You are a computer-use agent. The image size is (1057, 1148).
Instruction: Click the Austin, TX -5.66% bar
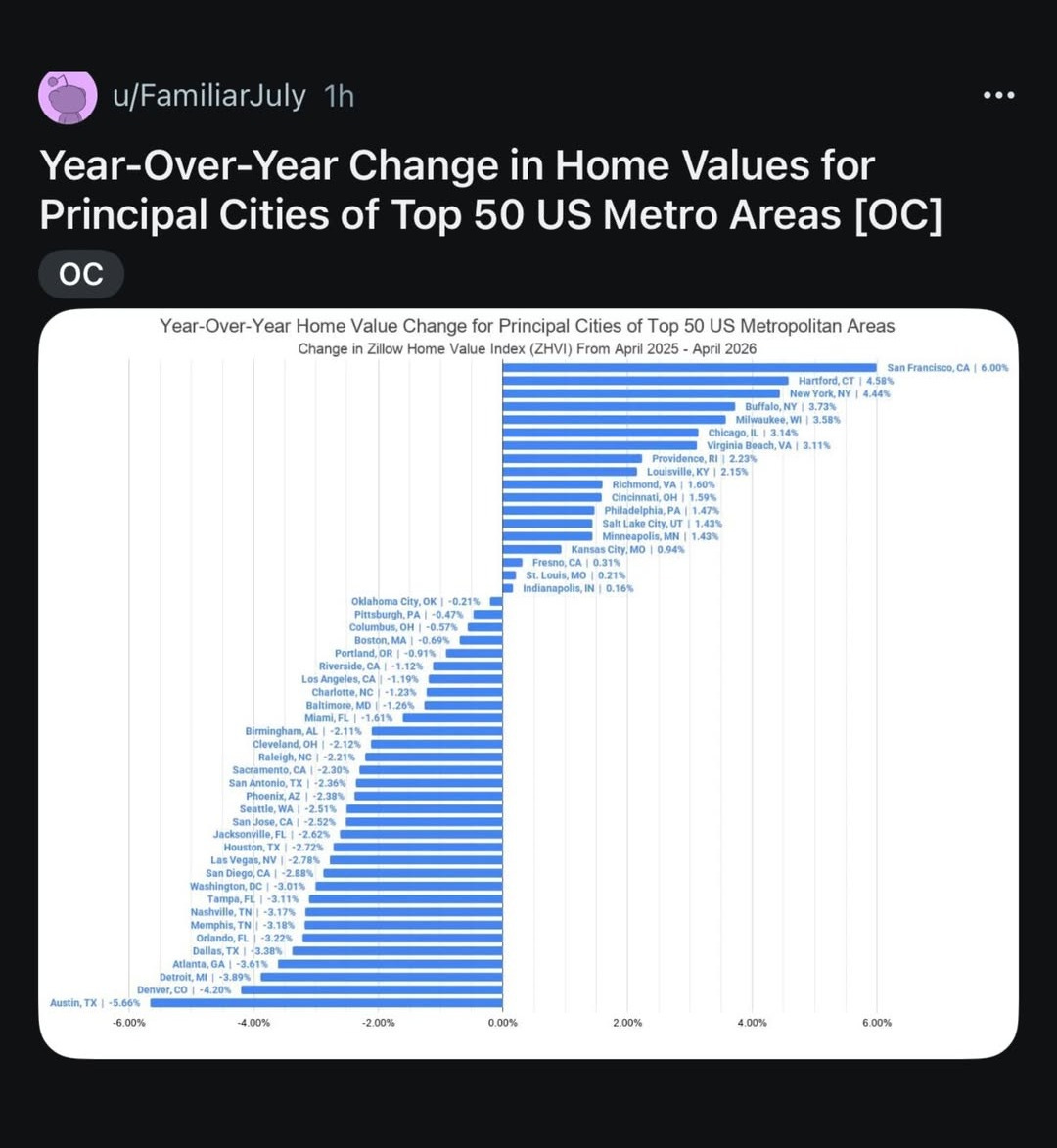coord(327,1003)
